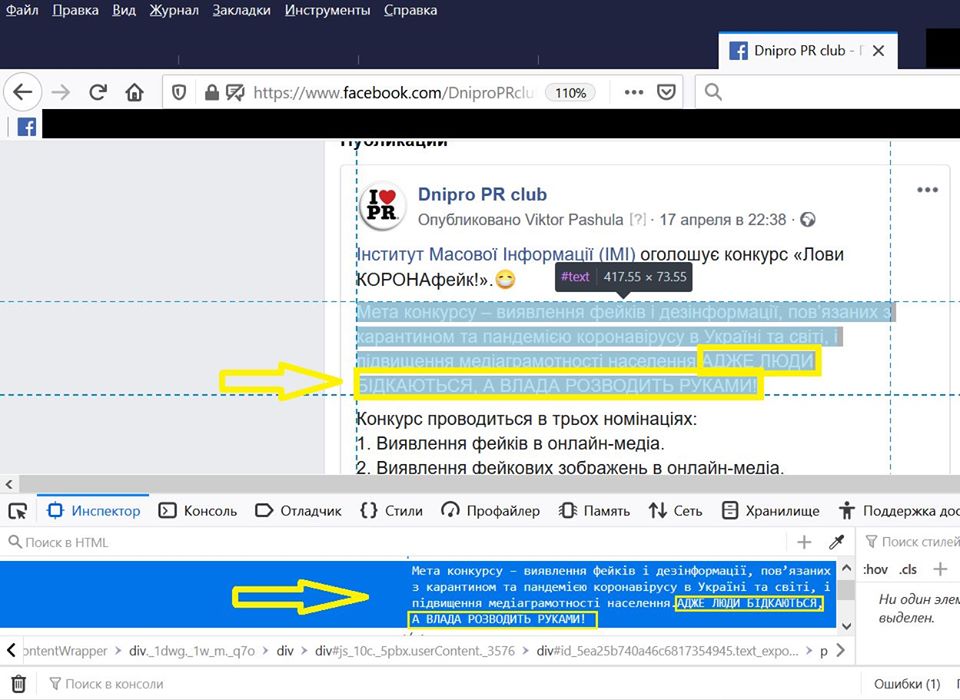This screenshot has height=700, width=960.
Task: Open the Журнал menu
Action: 174,10
